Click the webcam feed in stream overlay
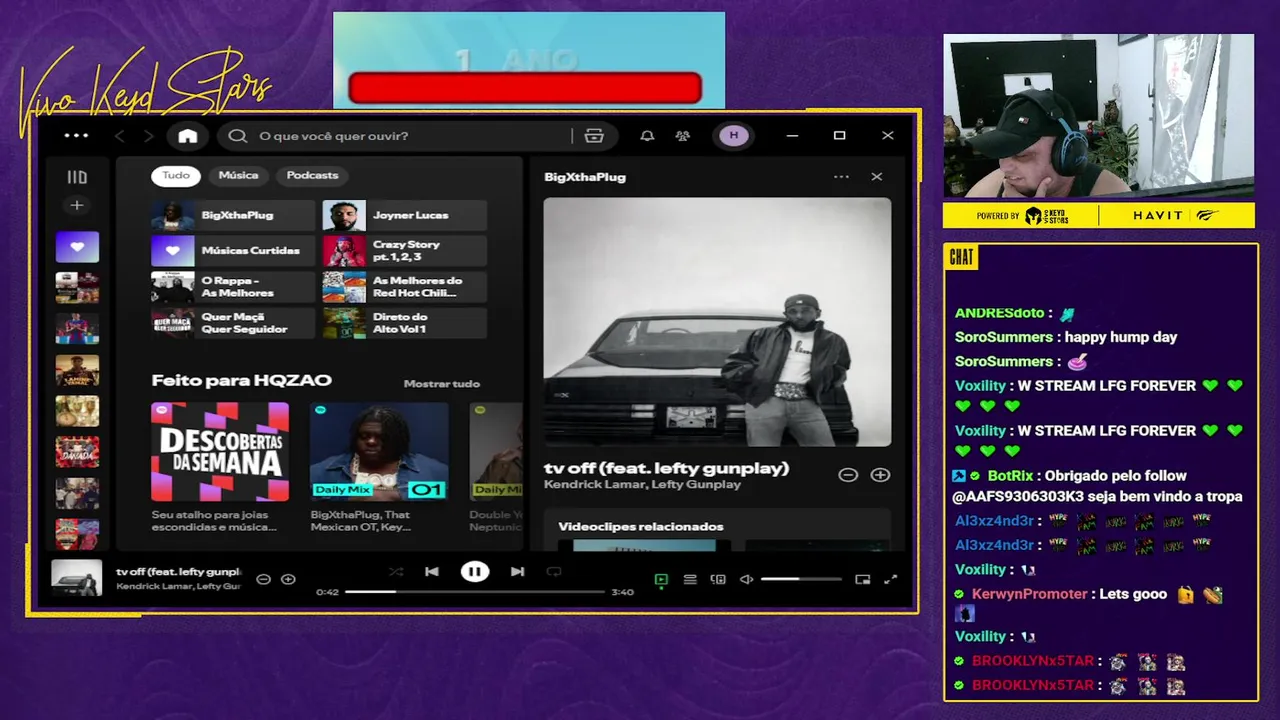Image resolution: width=1280 pixels, height=720 pixels. pos(1099,116)
